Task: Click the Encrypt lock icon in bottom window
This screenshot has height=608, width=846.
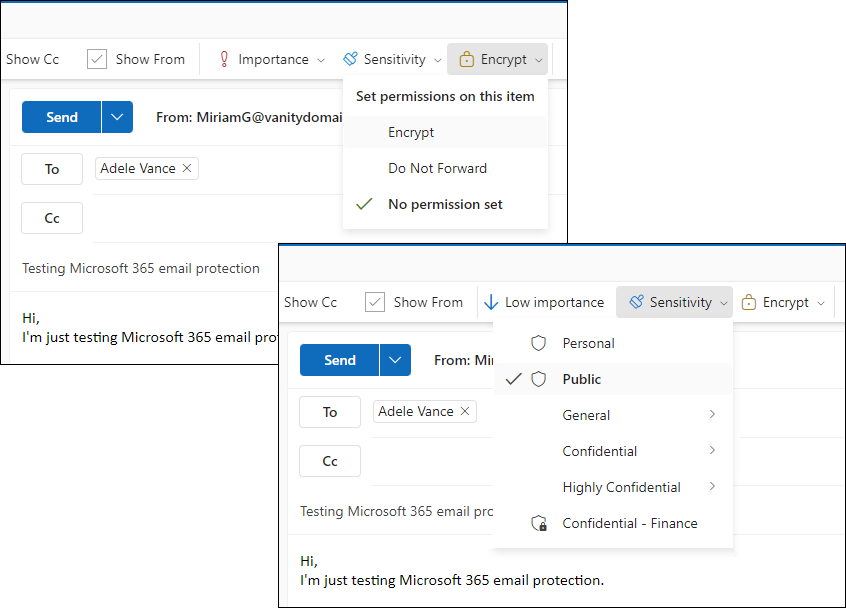Action: coord(748,302)
